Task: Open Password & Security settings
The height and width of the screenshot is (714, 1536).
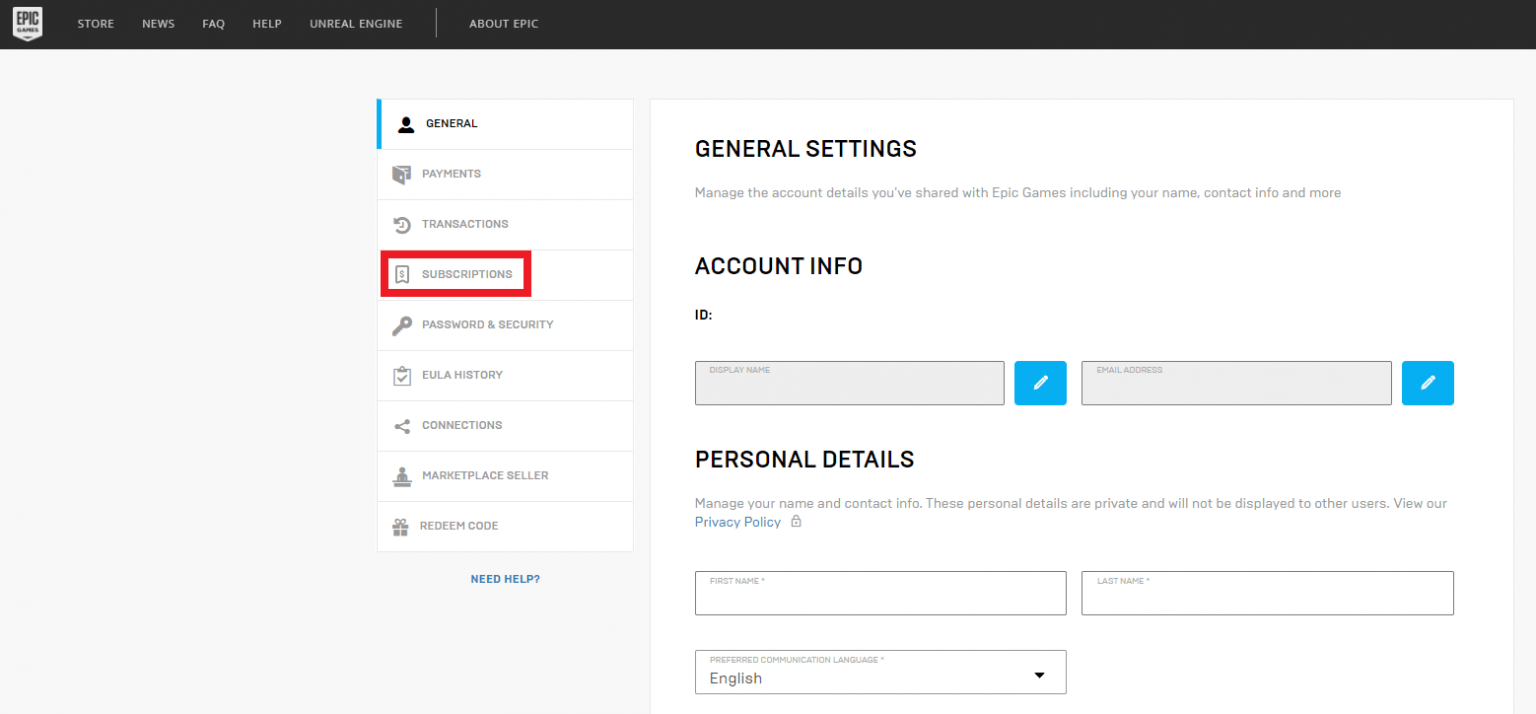Action: point(505,325)
